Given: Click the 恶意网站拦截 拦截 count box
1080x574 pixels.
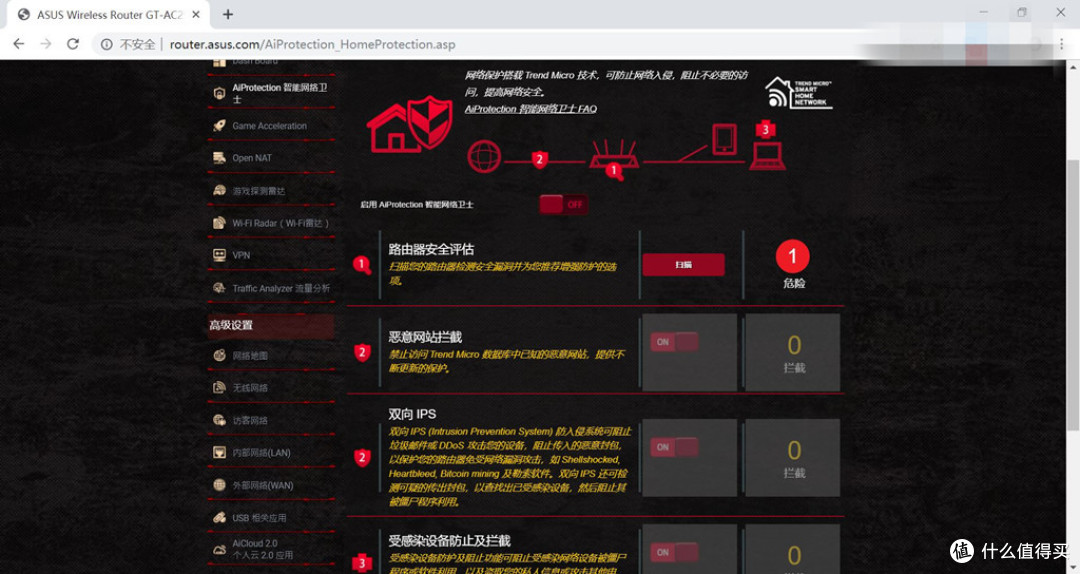Looking at the screenshot, I should [793, 353].
